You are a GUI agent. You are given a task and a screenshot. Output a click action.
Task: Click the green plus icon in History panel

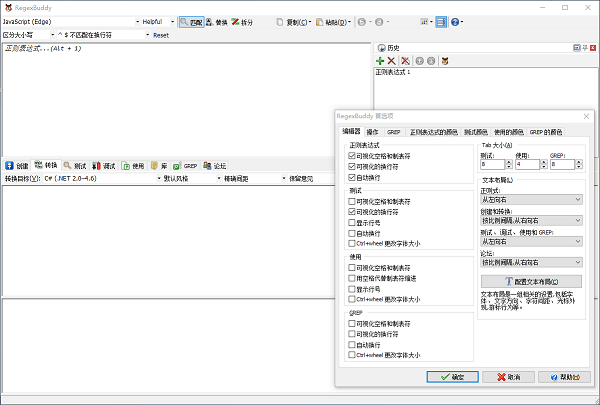(x=381, y=61)
